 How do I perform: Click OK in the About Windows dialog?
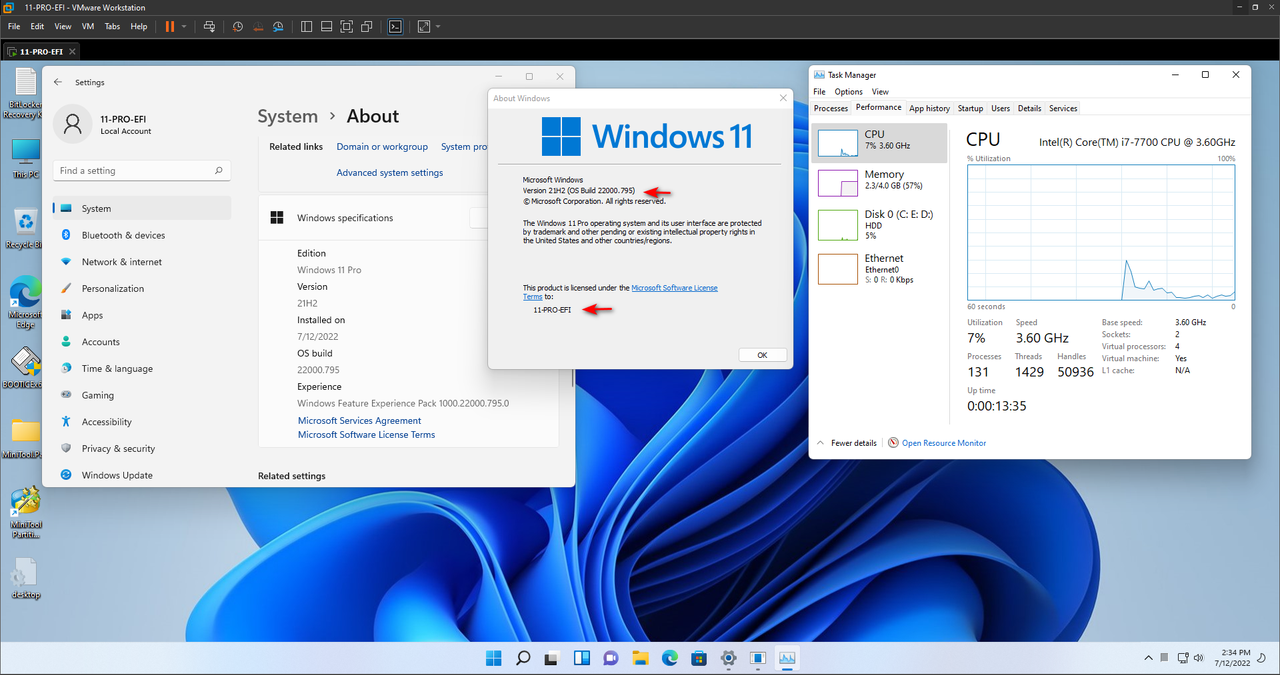pyautogui.click(x=762, y=355)
